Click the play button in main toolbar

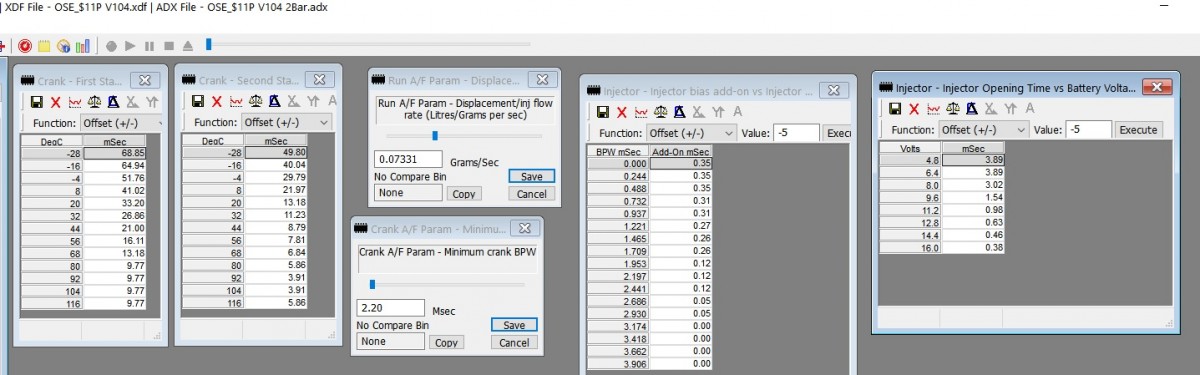coord(130,46)
